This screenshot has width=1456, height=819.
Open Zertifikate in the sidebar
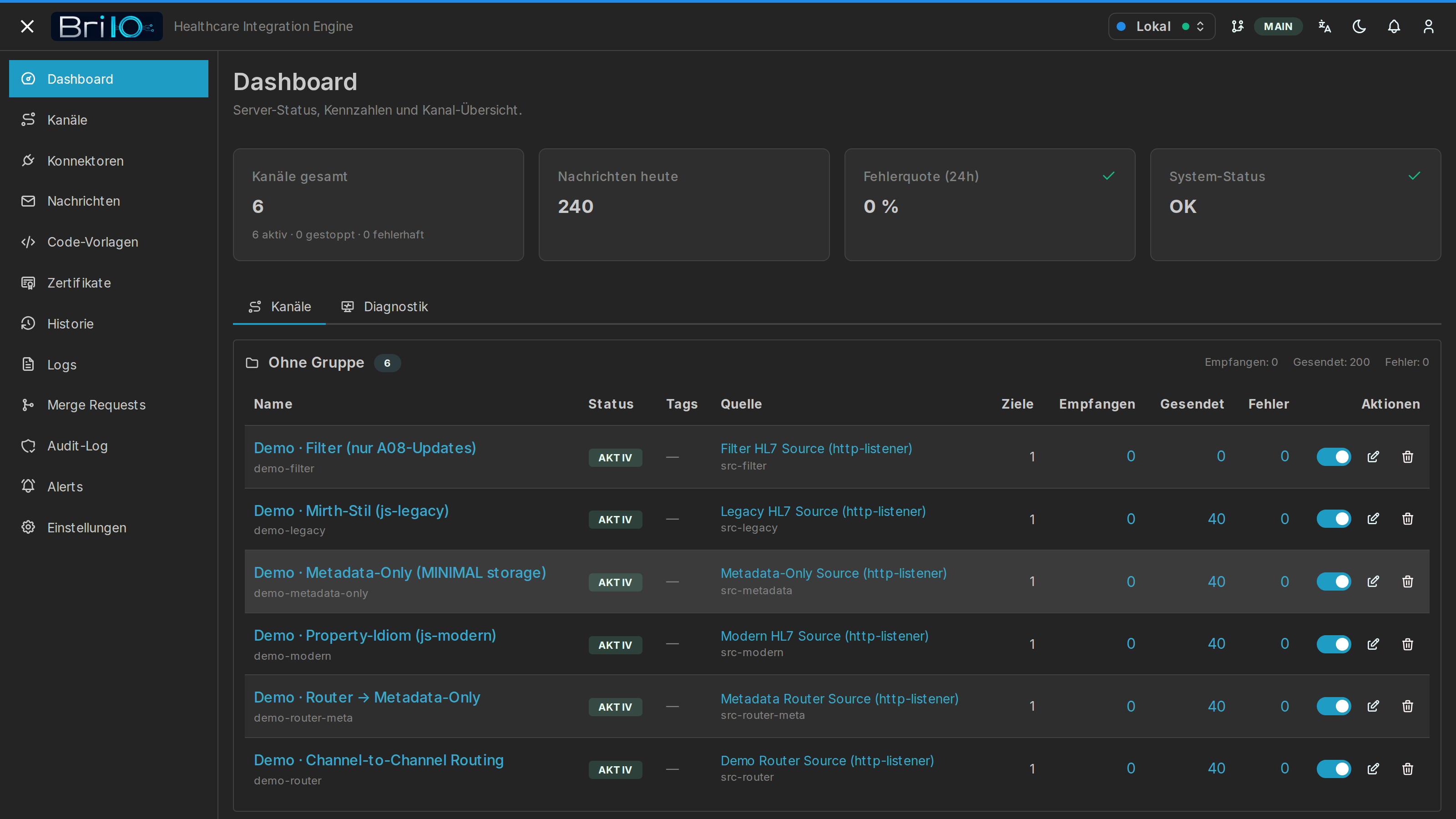(x=109, y=283)
